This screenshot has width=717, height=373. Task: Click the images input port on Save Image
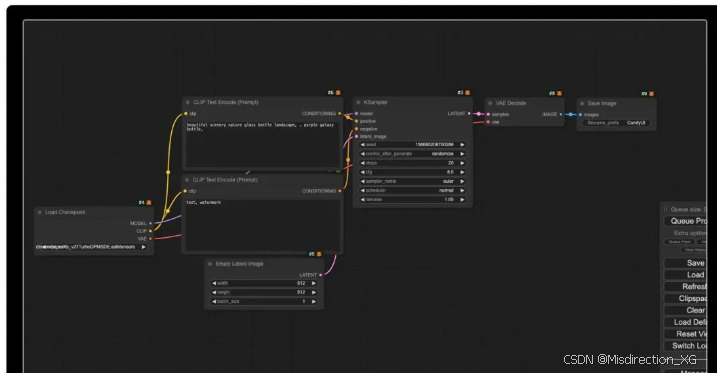point(580,115)
